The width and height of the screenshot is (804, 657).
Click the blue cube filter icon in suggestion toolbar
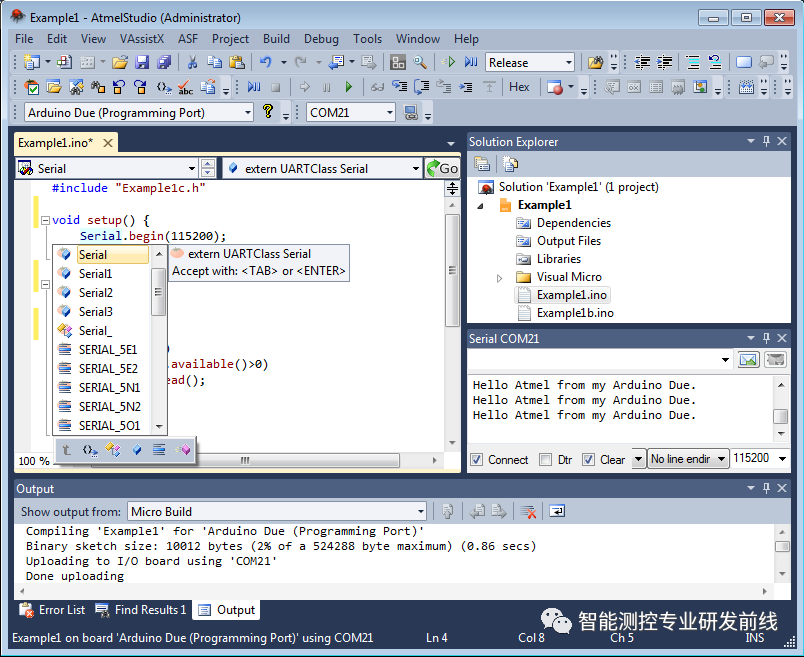(x=137, y=450)
